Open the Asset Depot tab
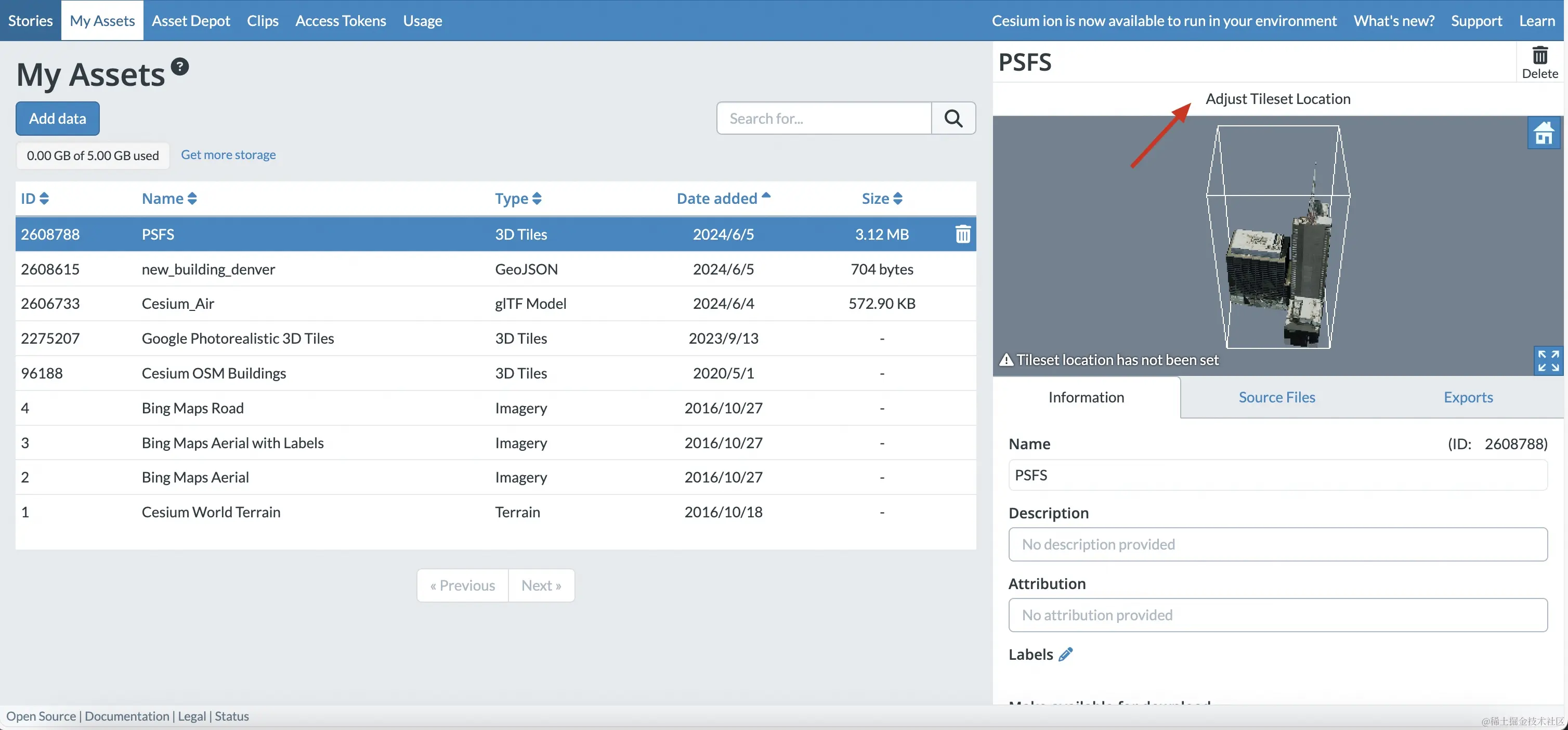The width and height of the screenshot is (1568, 730). [x=190, y=21]
